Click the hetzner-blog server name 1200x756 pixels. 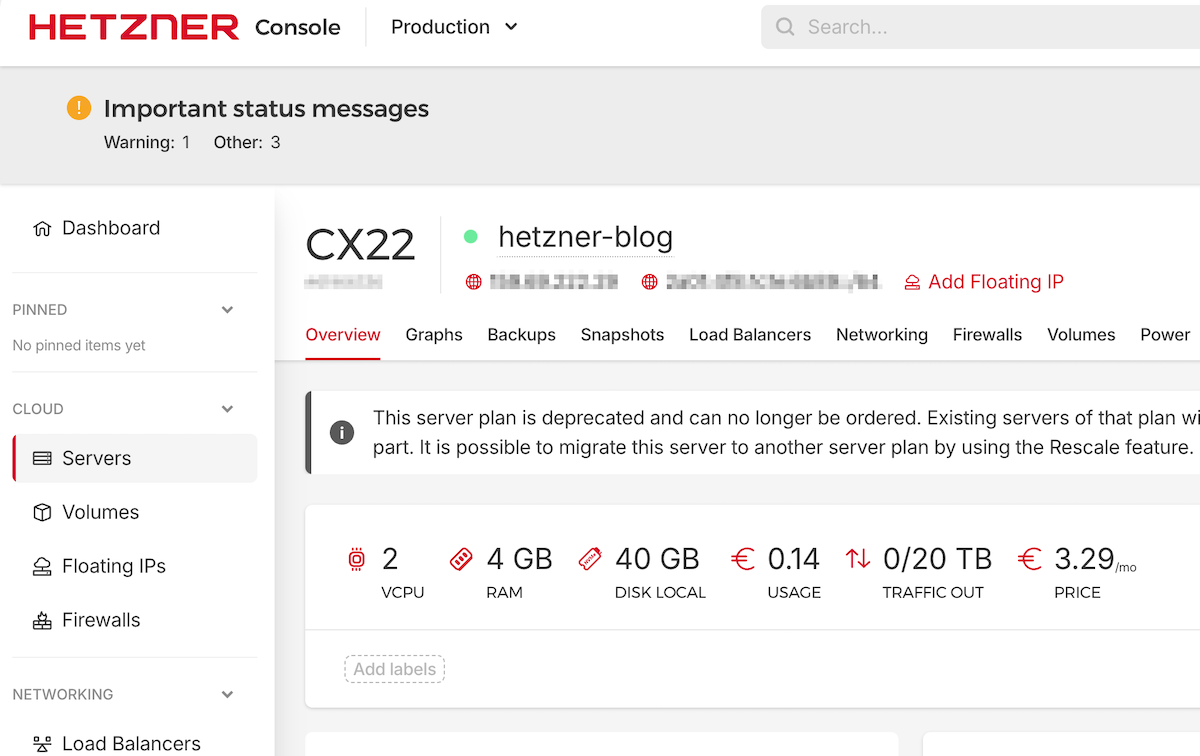(585, 238)
